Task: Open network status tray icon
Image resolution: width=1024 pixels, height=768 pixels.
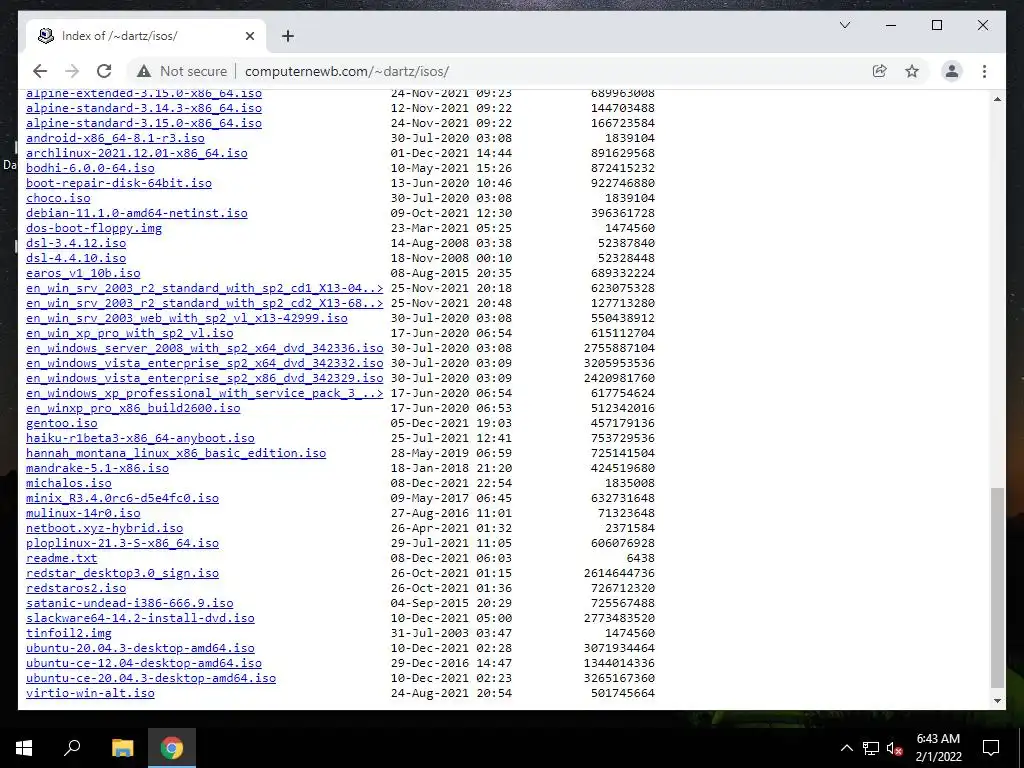Action: pyautogui.click(x=871, y=748)
